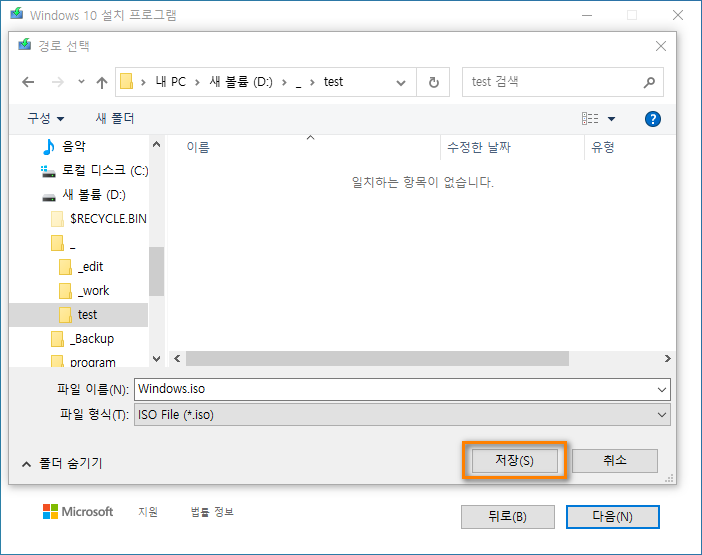Open the 파일 이름 dropdown arrow
The image size is (702, 555).
662,389
